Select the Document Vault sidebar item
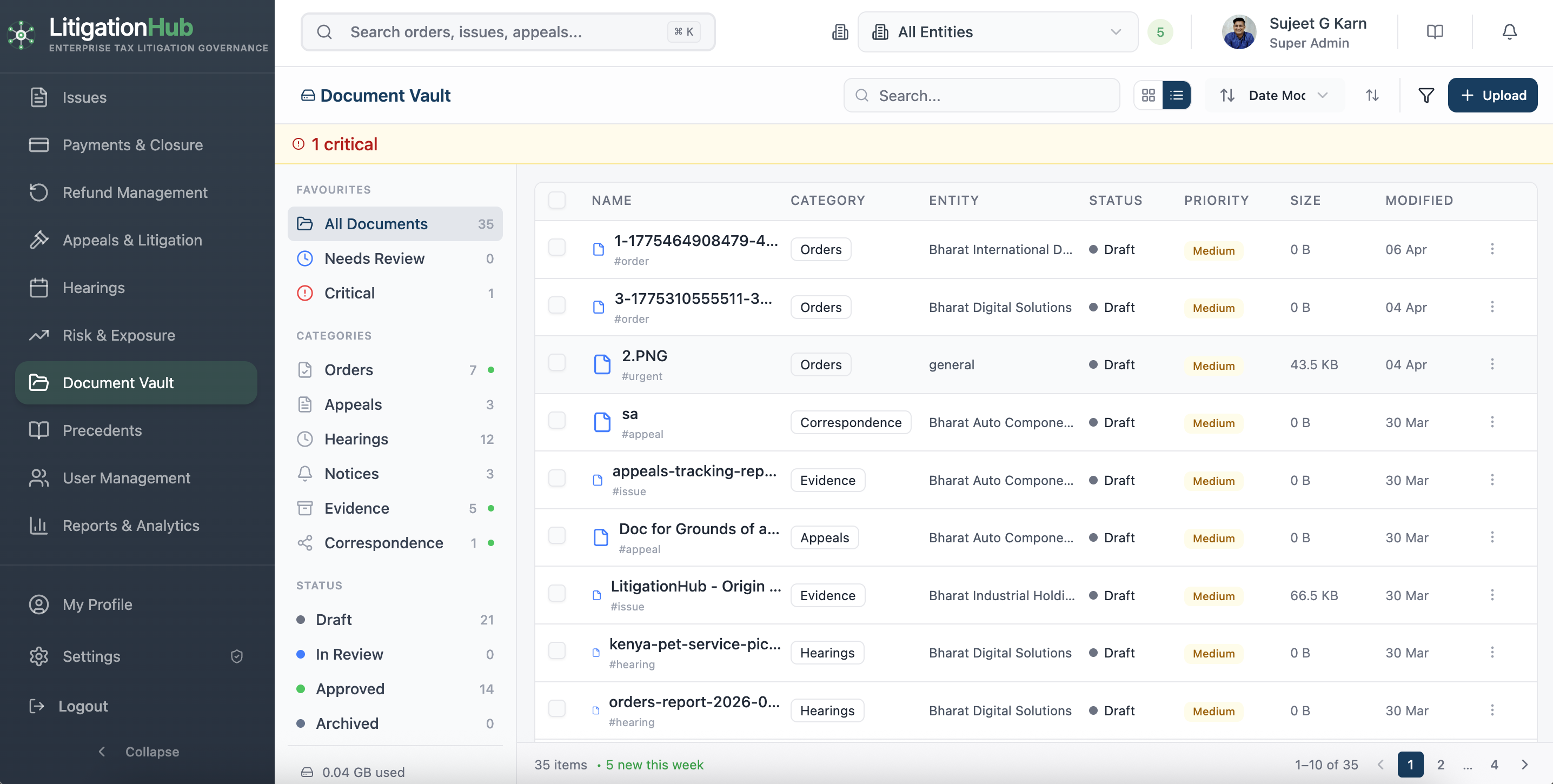This screenshot has height=784, width=1553. [136, 383]
